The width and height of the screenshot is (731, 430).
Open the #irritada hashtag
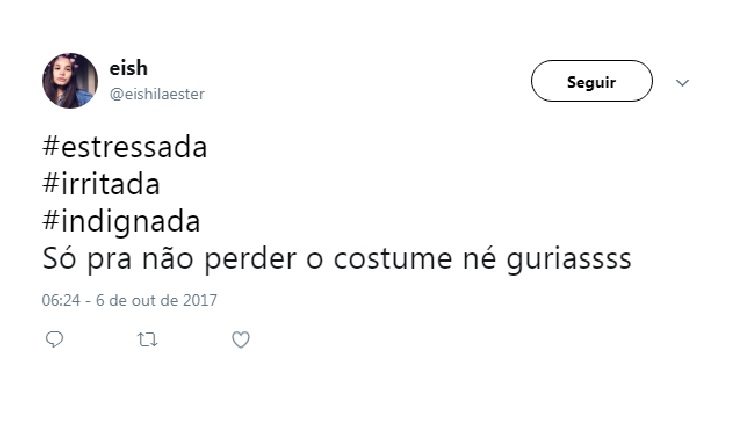pyautogui.click(x=101, y=184)
